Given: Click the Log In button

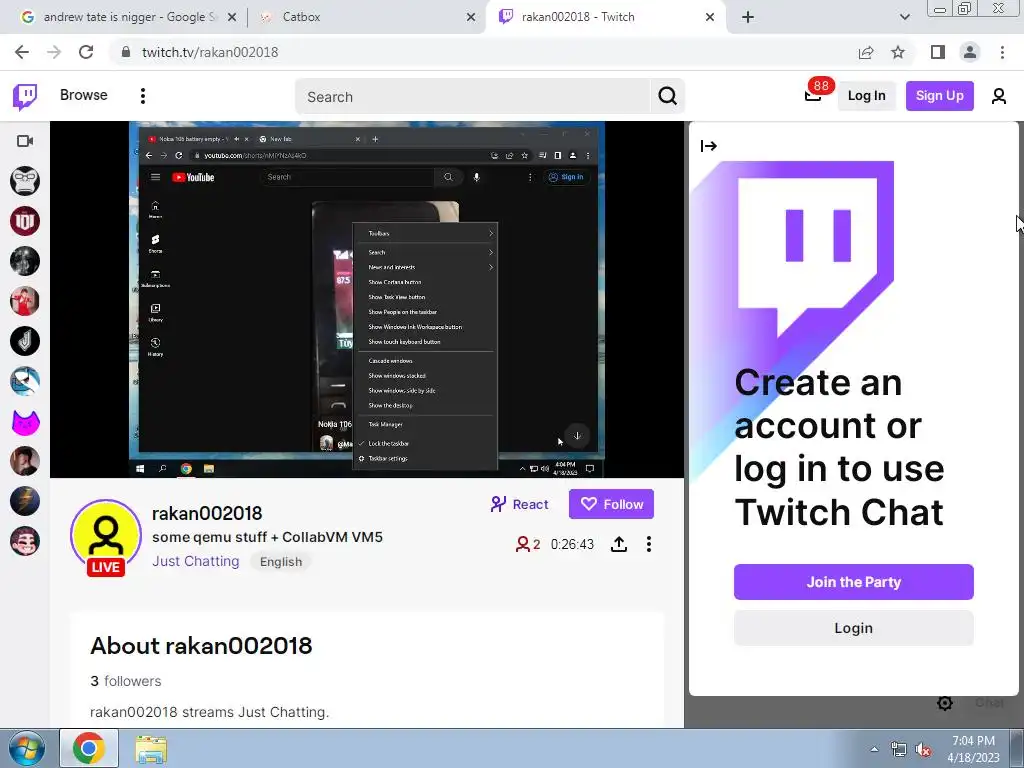Looking at the screenshot, I should point(867,96).
